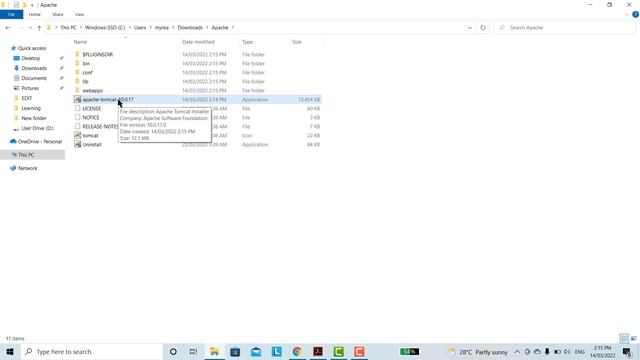Screen dimensions: 640x360
Task: Open the Share ribbon tab
Action: click(x=58, y=14)
